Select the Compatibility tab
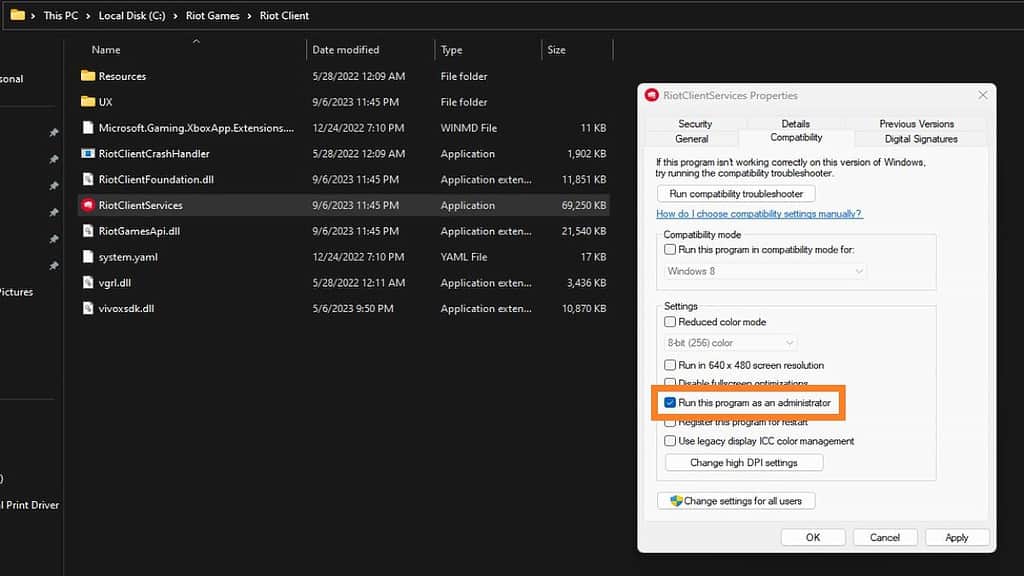This screenshot has height=576, width=1024. 796,137
